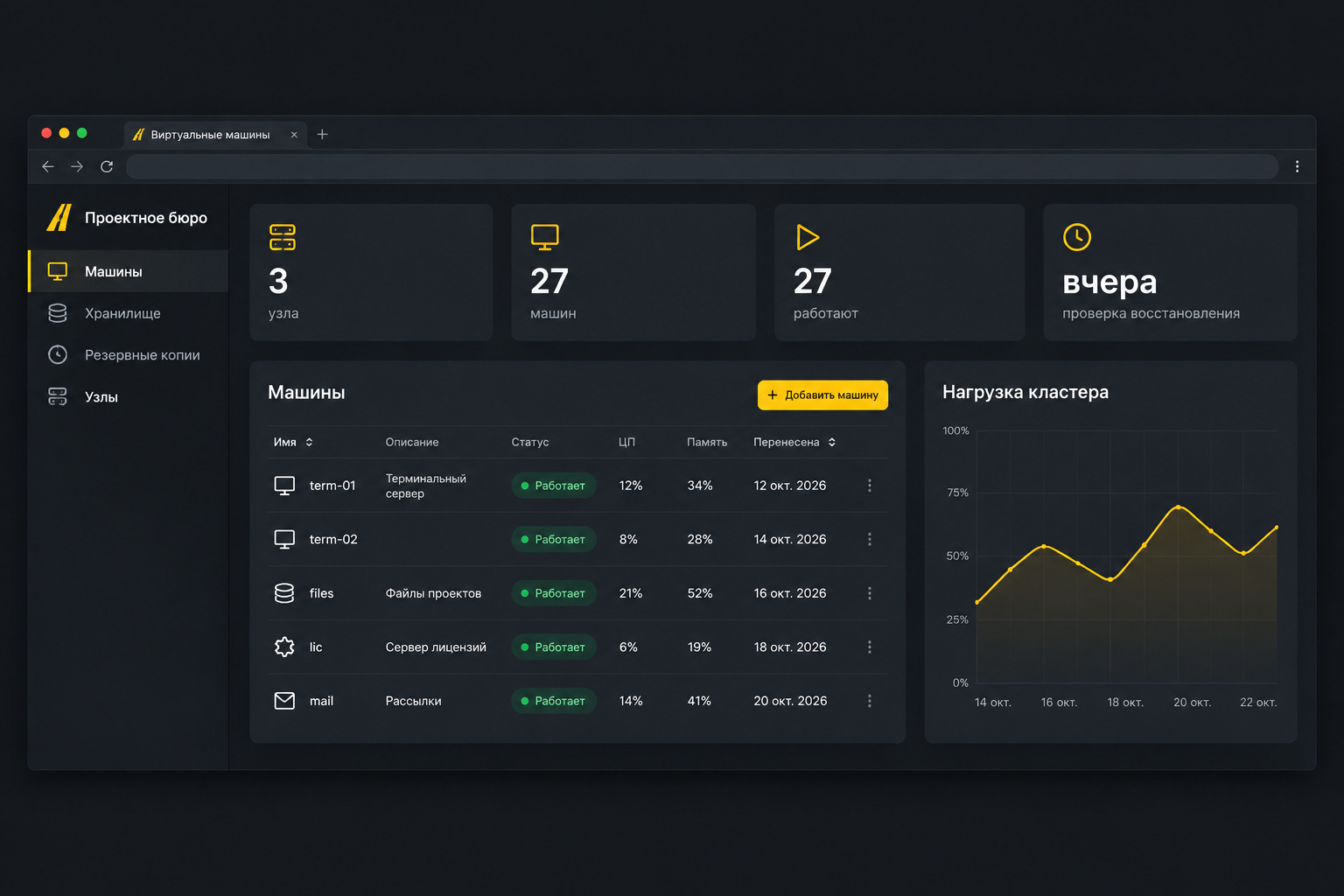Sort table by Перенесена column
This screenshot has width=1344, height=896.
[794, 442]
